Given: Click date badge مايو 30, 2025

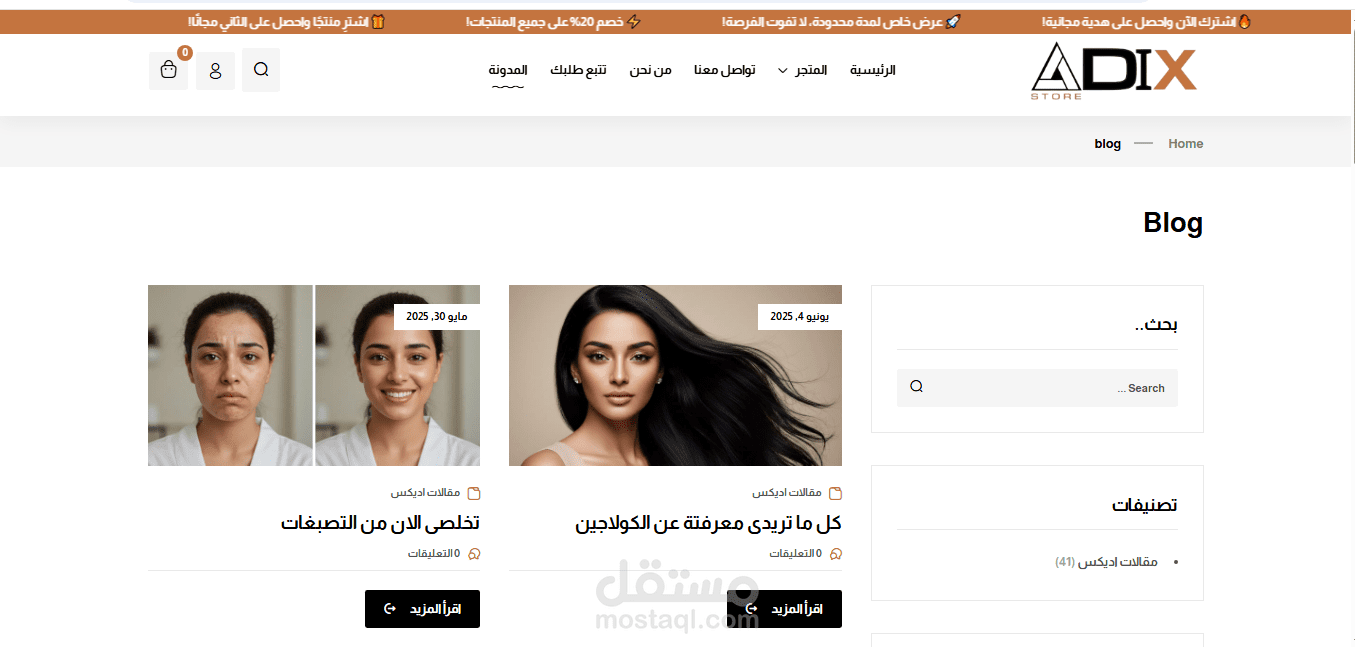Looking at the screenshot, I should [x=437, y=316].
